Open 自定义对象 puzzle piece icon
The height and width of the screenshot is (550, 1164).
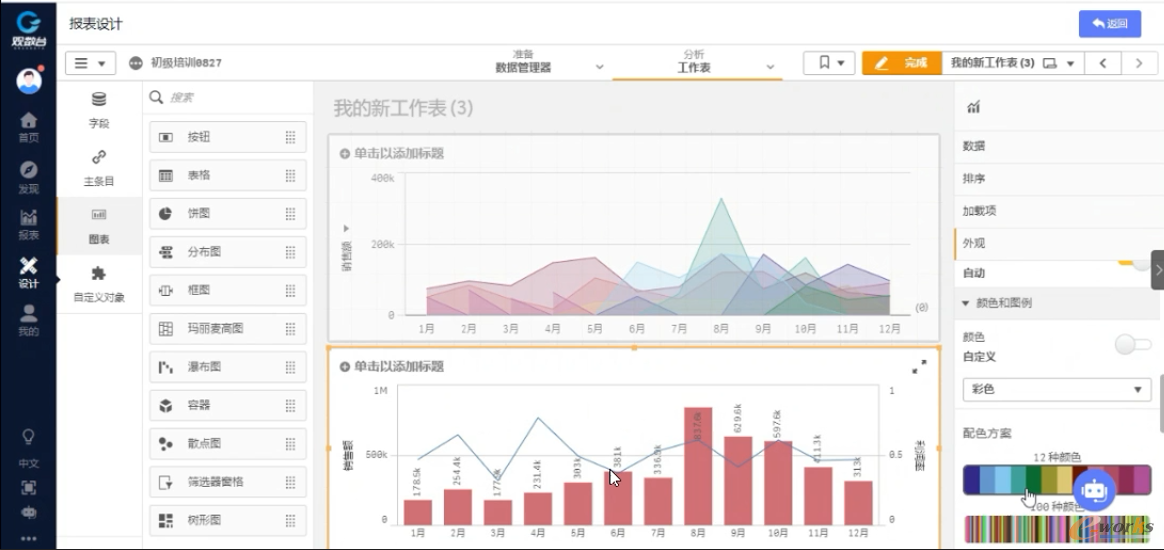click(98, 281)
